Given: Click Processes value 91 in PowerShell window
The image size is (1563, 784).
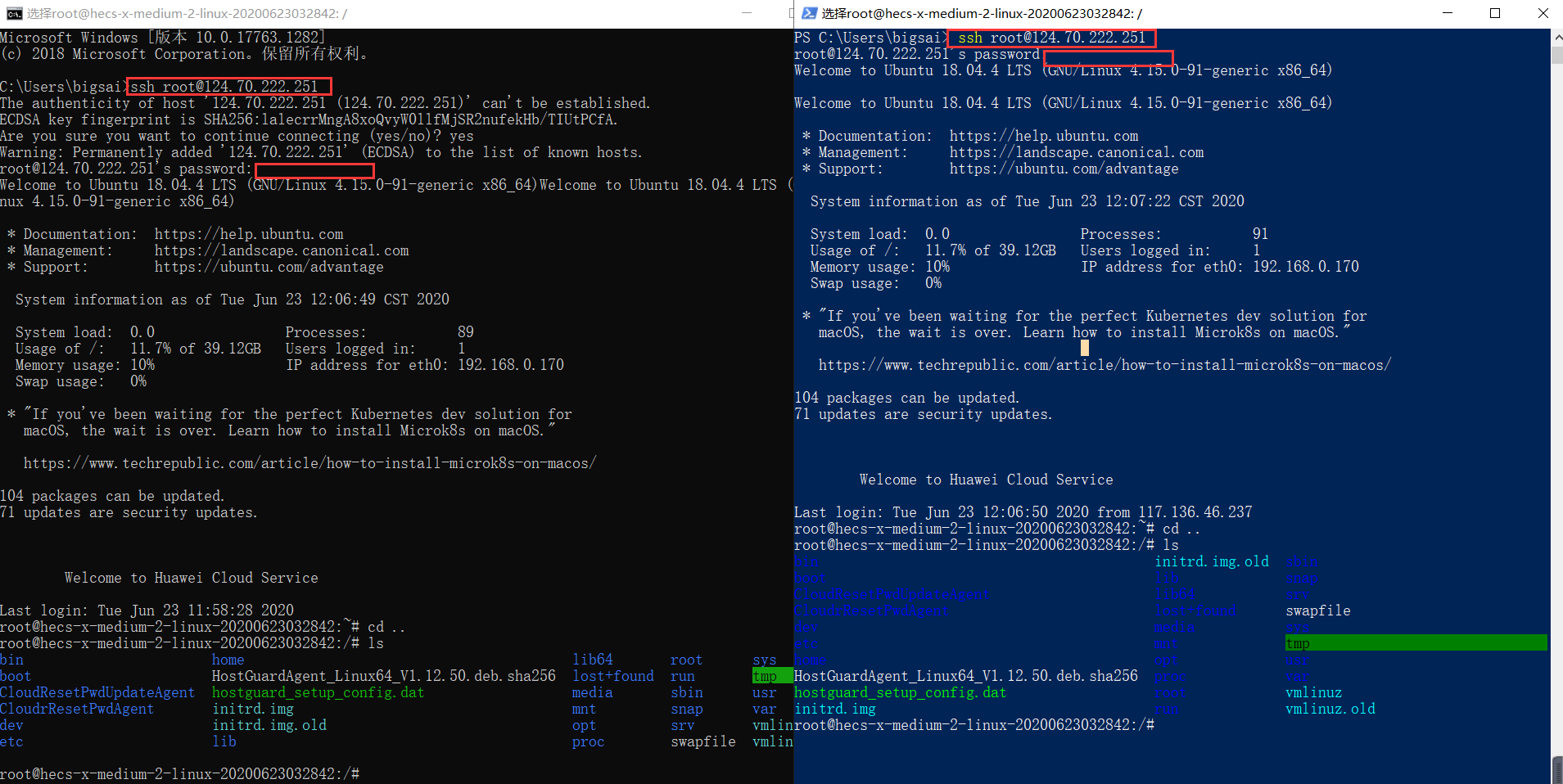Looking at the screenshot, I should click(1260, 234).
